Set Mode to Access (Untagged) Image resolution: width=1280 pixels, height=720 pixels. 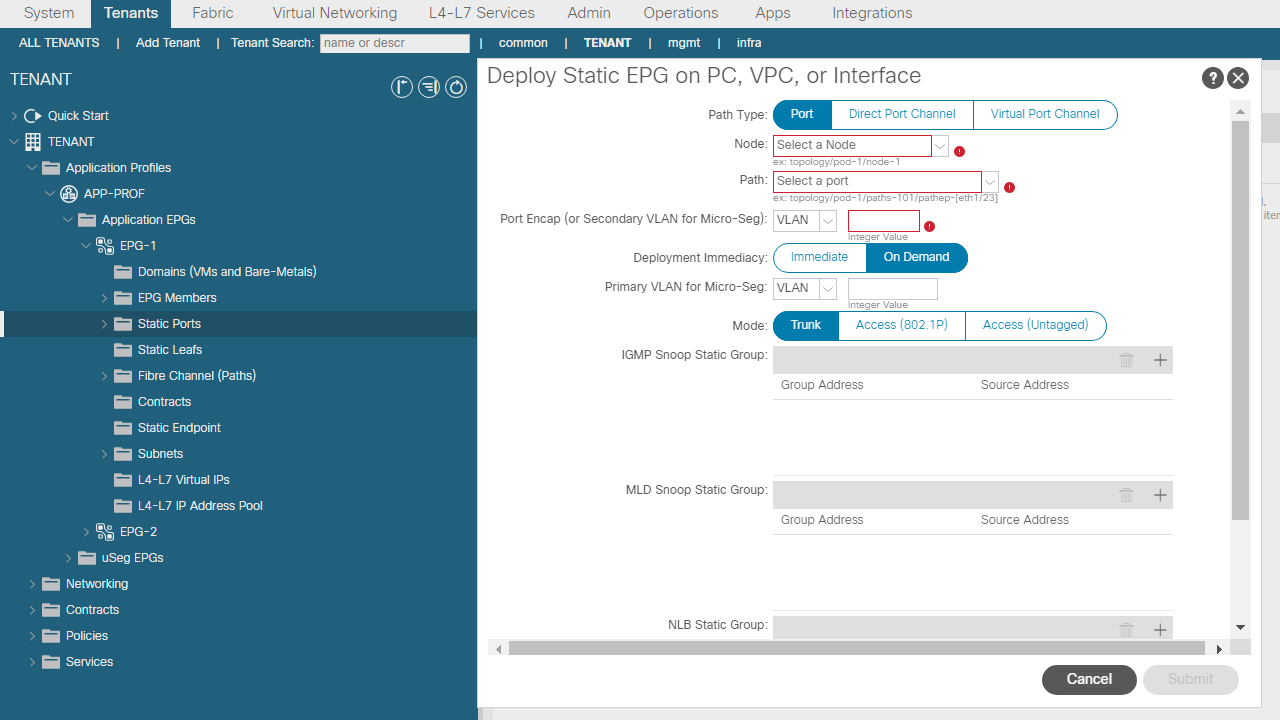(x=1035, y=326)
